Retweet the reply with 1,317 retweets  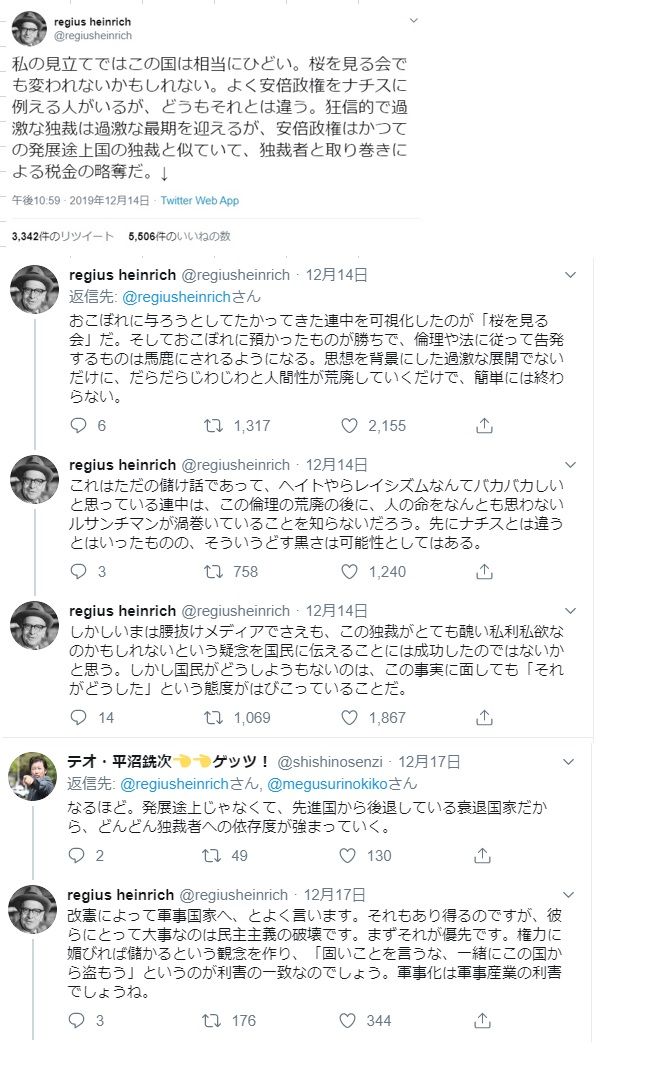(213, 426)
